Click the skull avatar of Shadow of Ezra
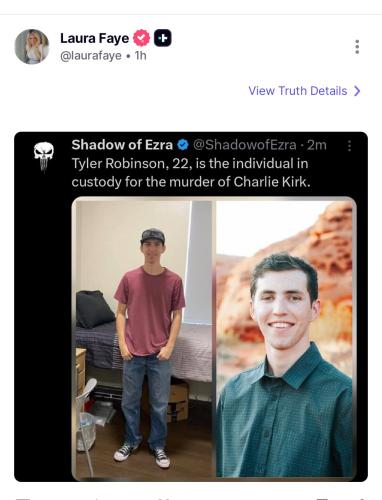382x500 pixels. coord(44,156)
